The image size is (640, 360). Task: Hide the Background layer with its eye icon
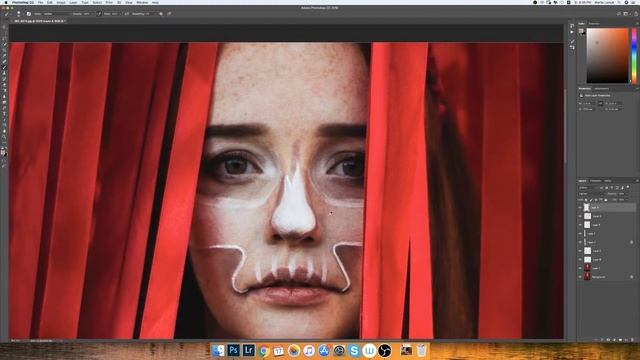click(580, 277)
